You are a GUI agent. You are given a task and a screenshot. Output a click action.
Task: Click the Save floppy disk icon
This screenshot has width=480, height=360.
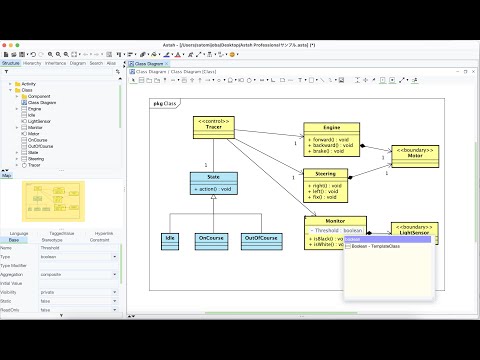tap(22, 54)
